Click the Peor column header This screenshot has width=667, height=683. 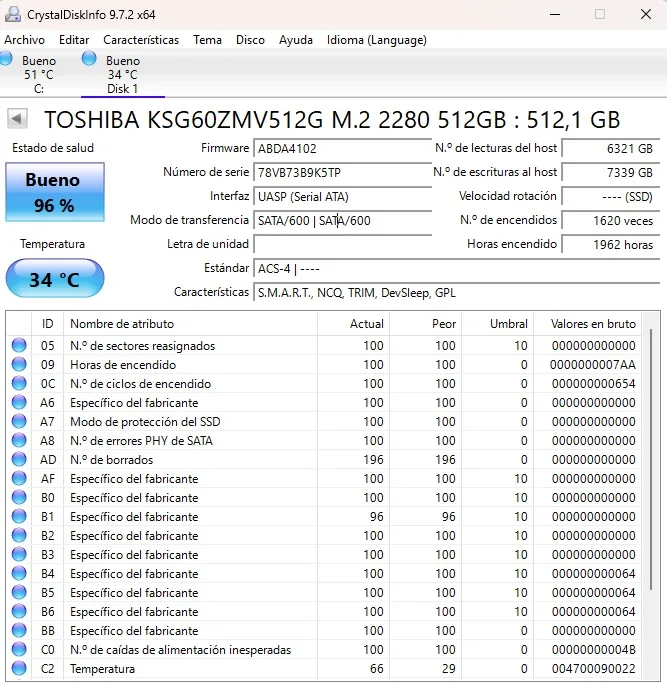coord(425,324)
